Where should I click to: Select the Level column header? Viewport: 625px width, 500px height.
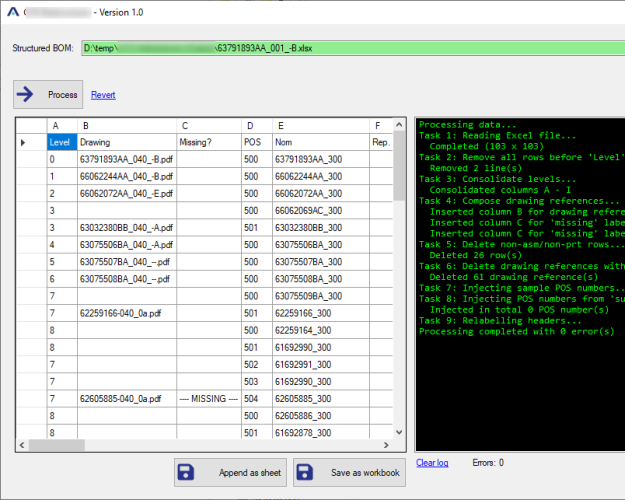[60, 142]
